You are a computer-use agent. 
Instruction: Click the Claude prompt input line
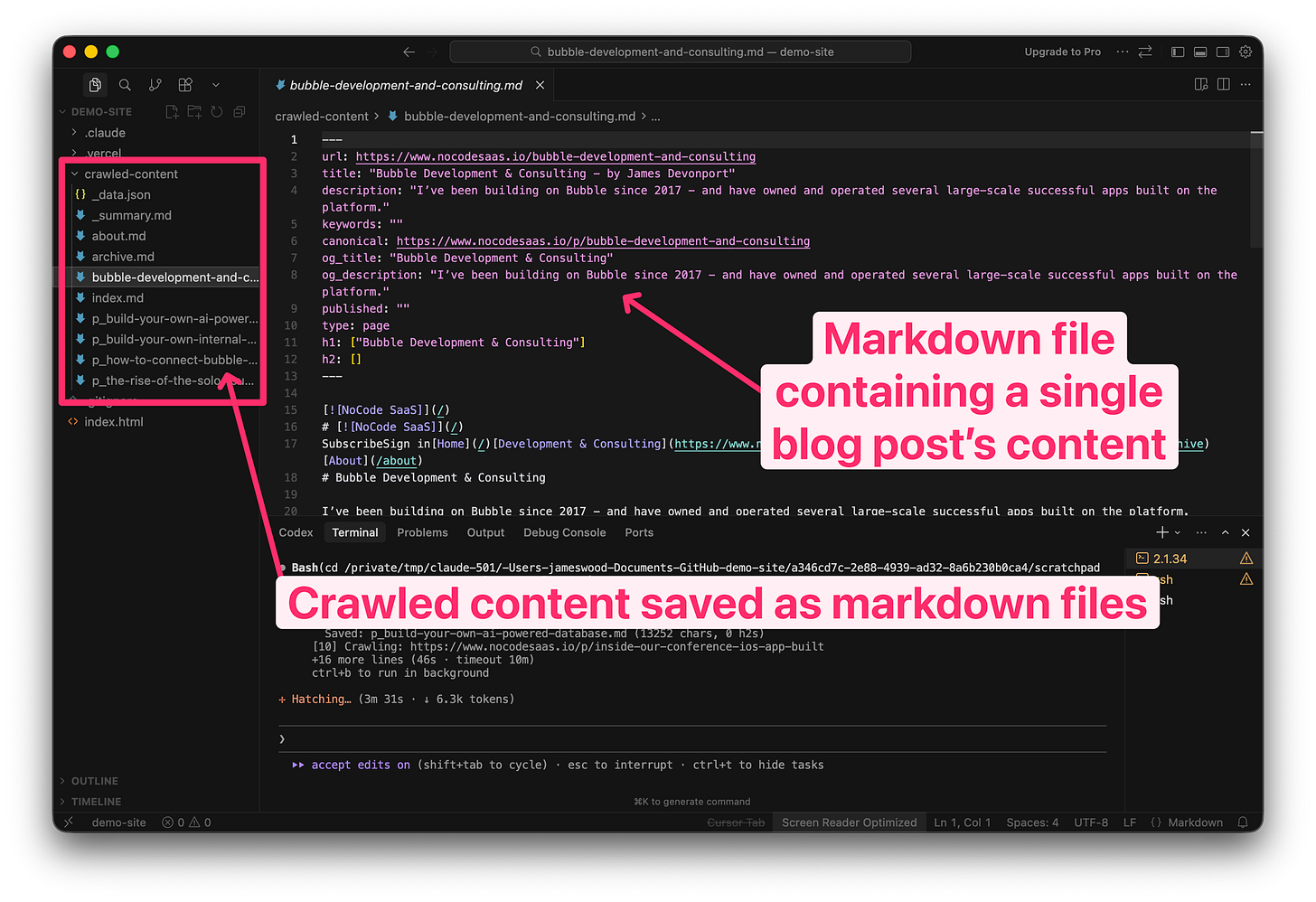[x=692, y=739]
